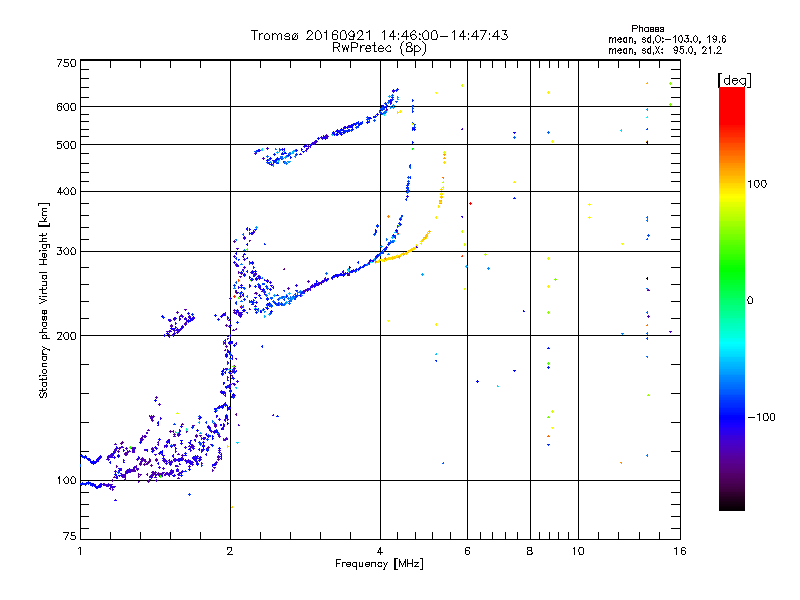This screenshot has height=600, width=800.
Task: Click the plot title "Tromsø 20160921 14:46:00-14:47:43"
Action: [x=379, y=35]
